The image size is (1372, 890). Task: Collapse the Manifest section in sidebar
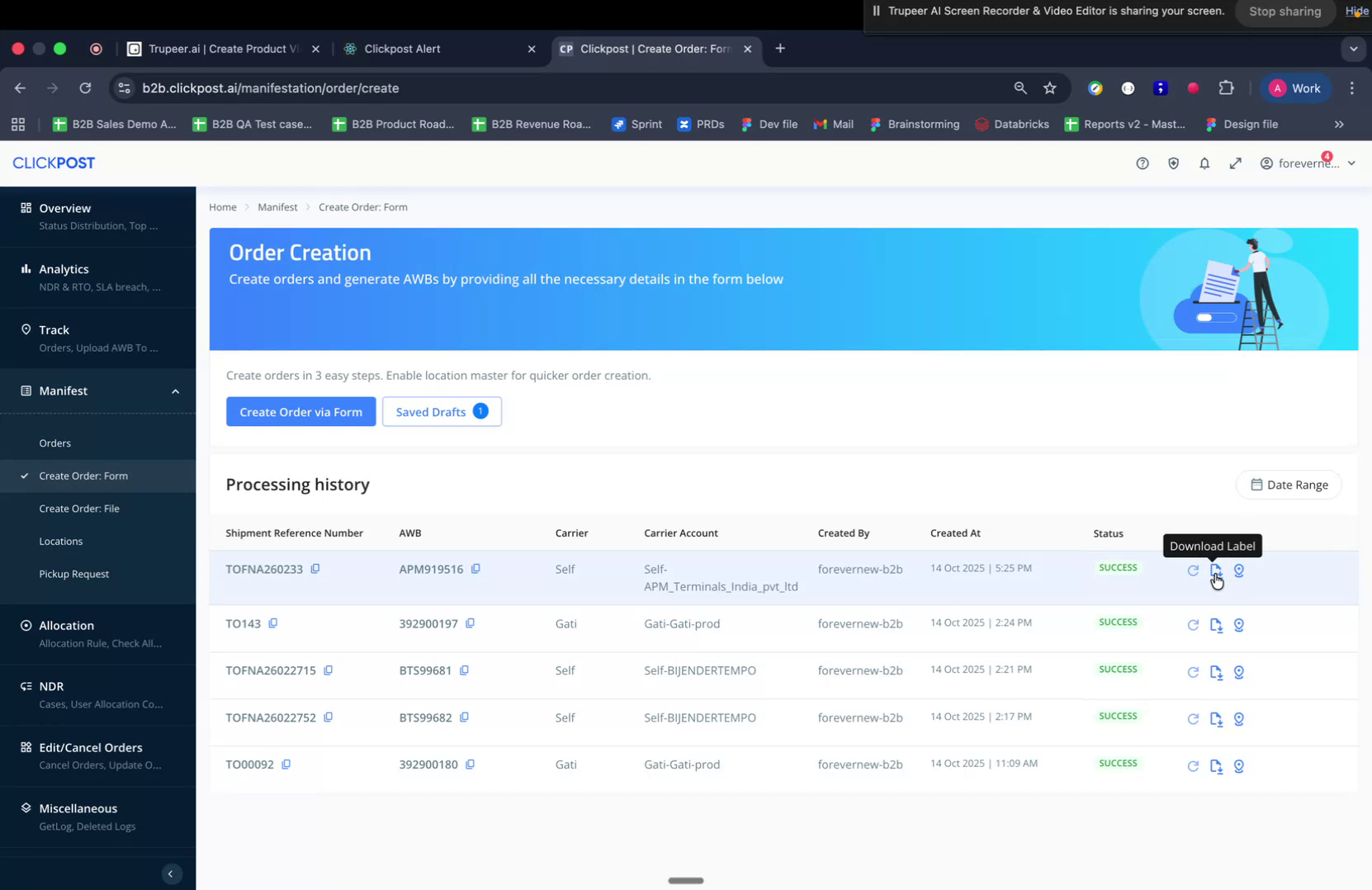[x=175, y=391]
